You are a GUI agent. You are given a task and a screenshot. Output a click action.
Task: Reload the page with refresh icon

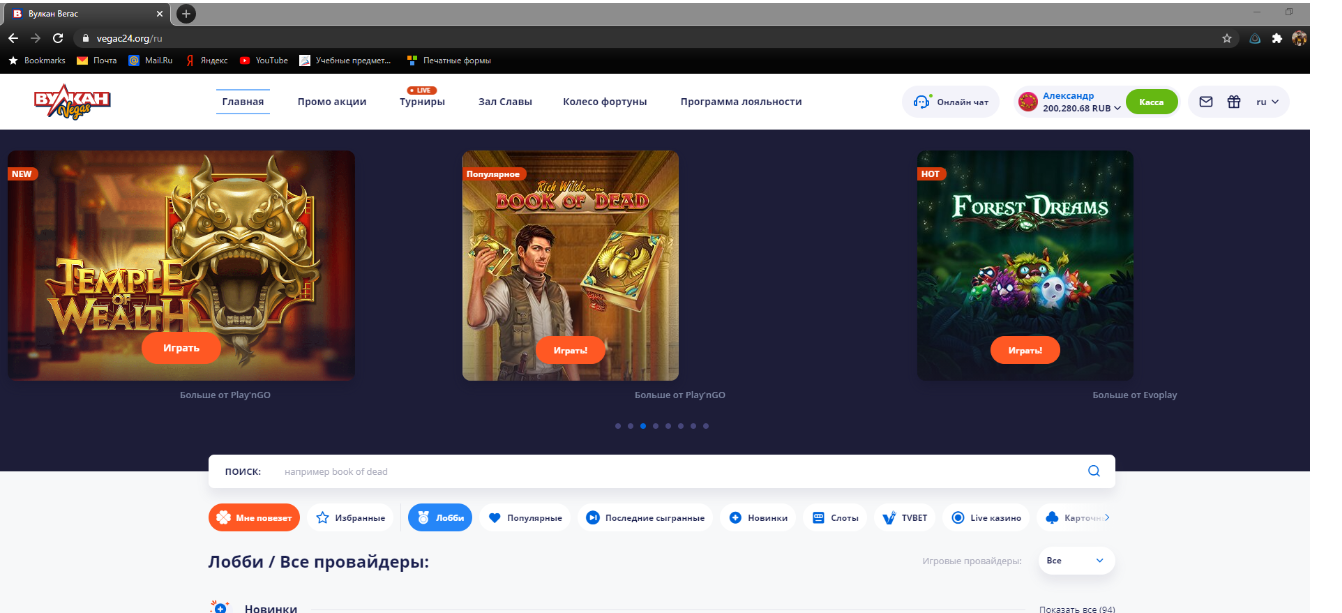[58, 38]
